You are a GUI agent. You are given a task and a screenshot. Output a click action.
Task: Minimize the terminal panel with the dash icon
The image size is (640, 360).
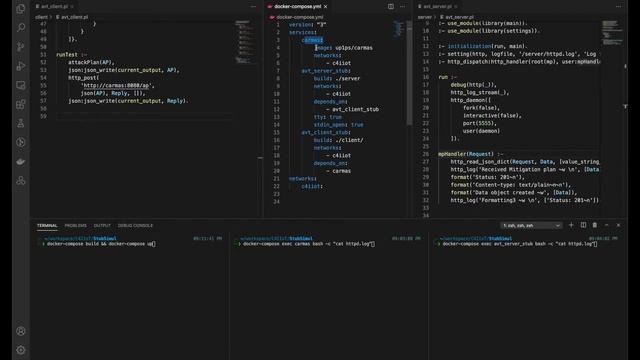pos(607,225)
